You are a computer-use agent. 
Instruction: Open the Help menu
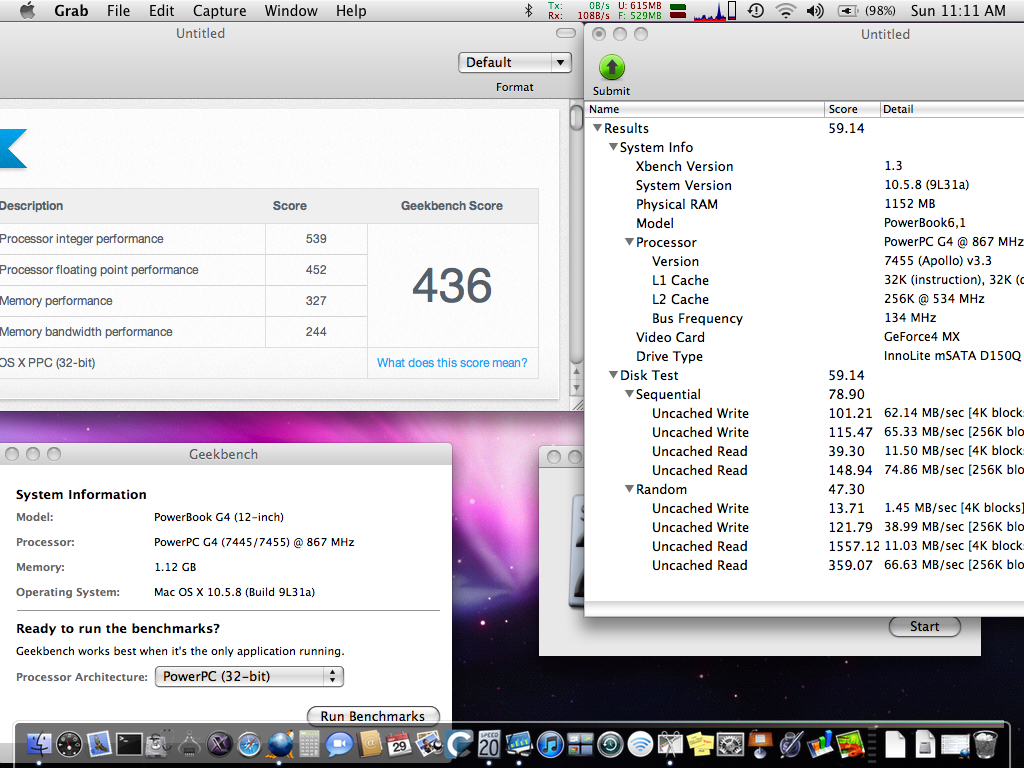point(351,10)
